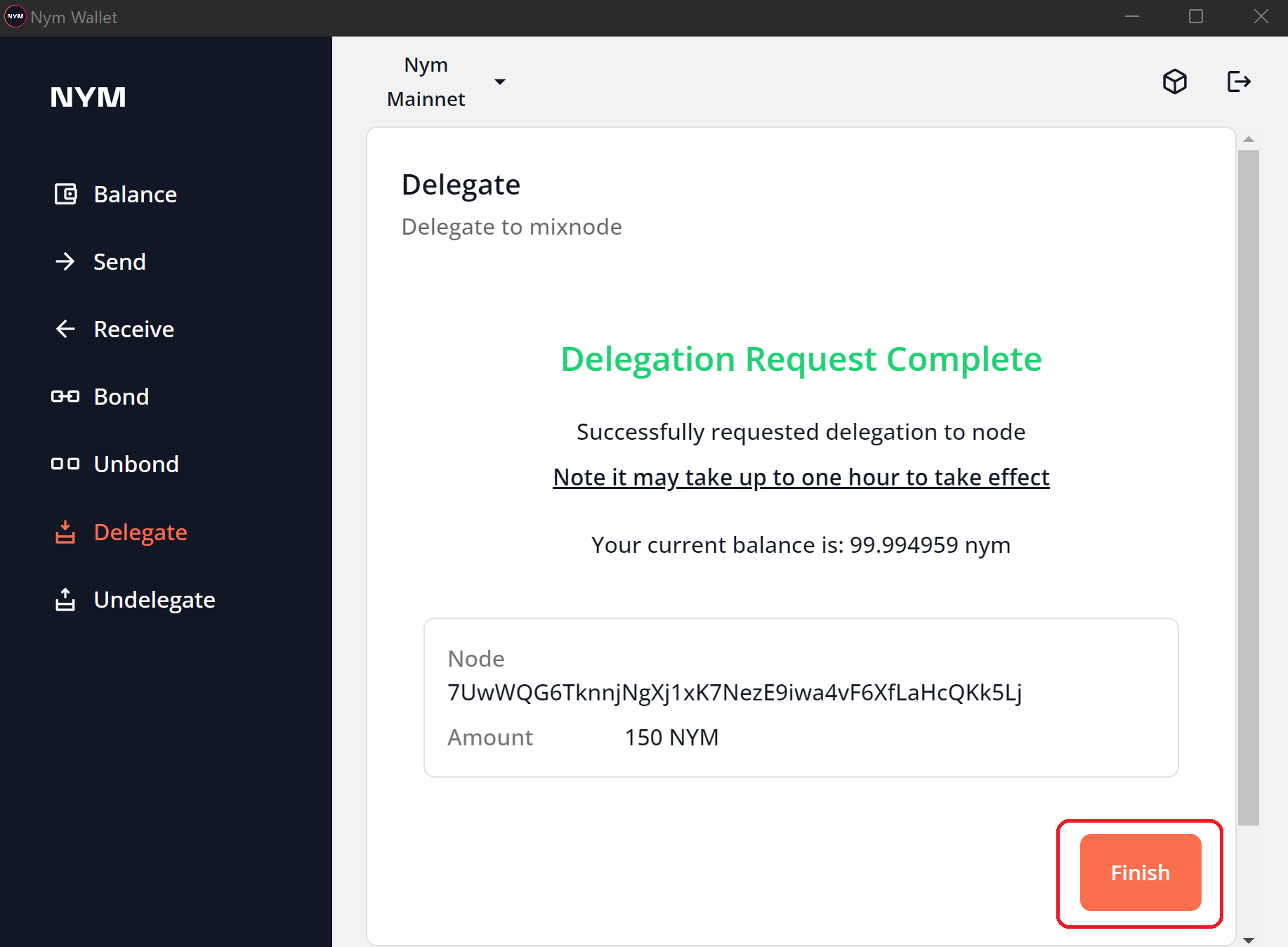1288x947 pixels.
Task: Click the scrollbar down arrow
Action: [x=1249, y=940]
